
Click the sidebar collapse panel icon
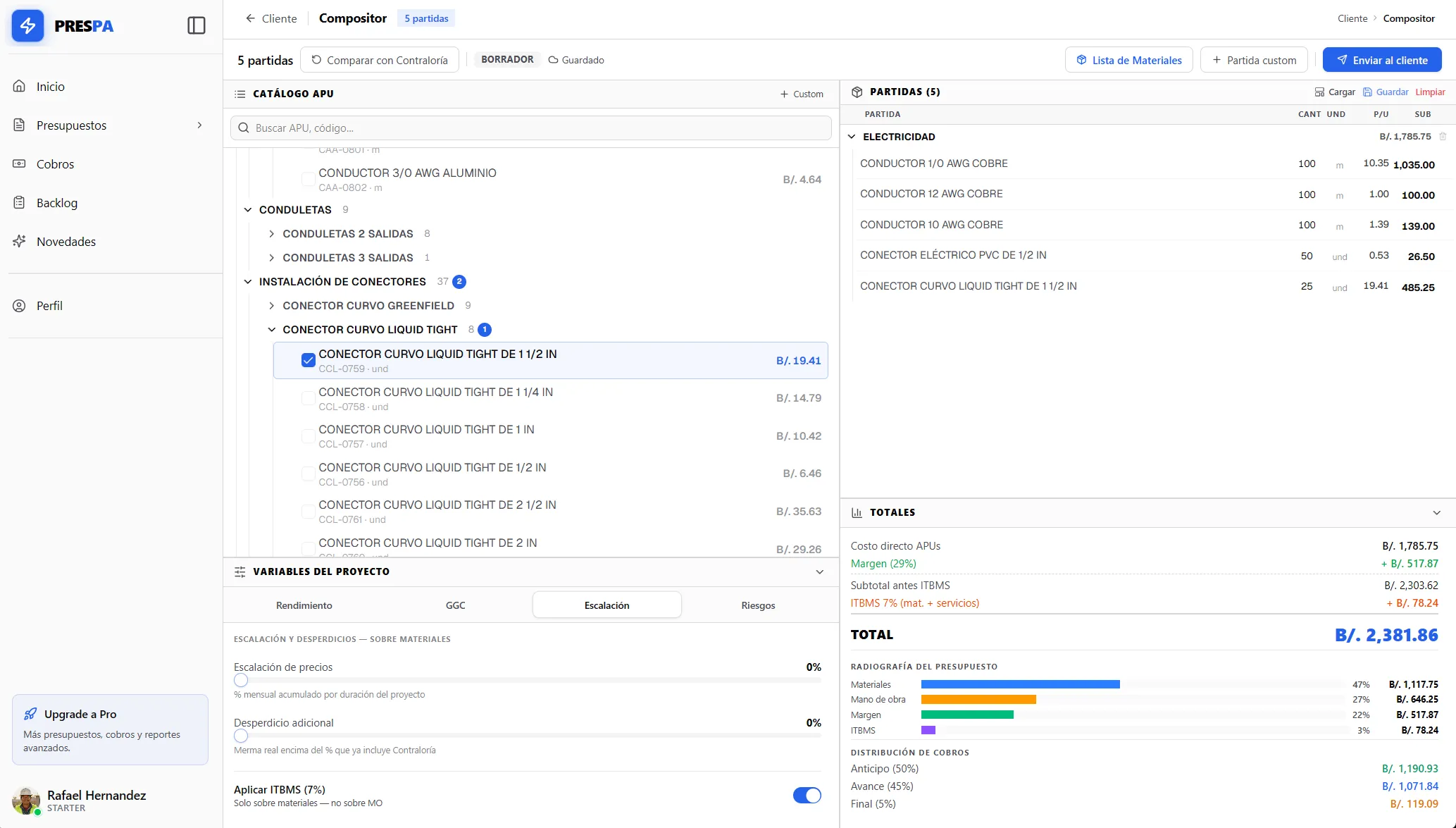coord(197,26)
